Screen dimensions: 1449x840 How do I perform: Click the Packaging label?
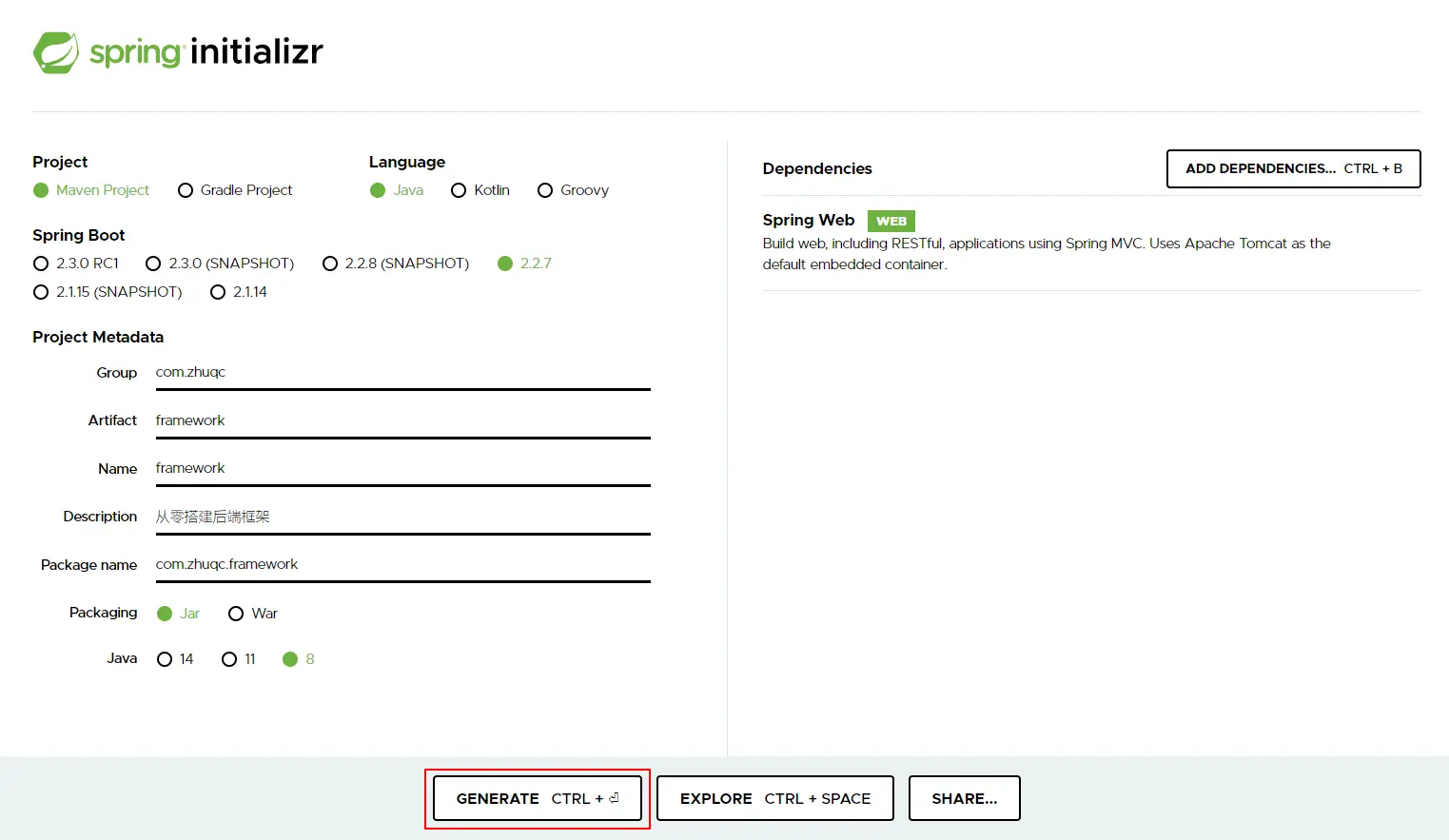tap(103, 613)
